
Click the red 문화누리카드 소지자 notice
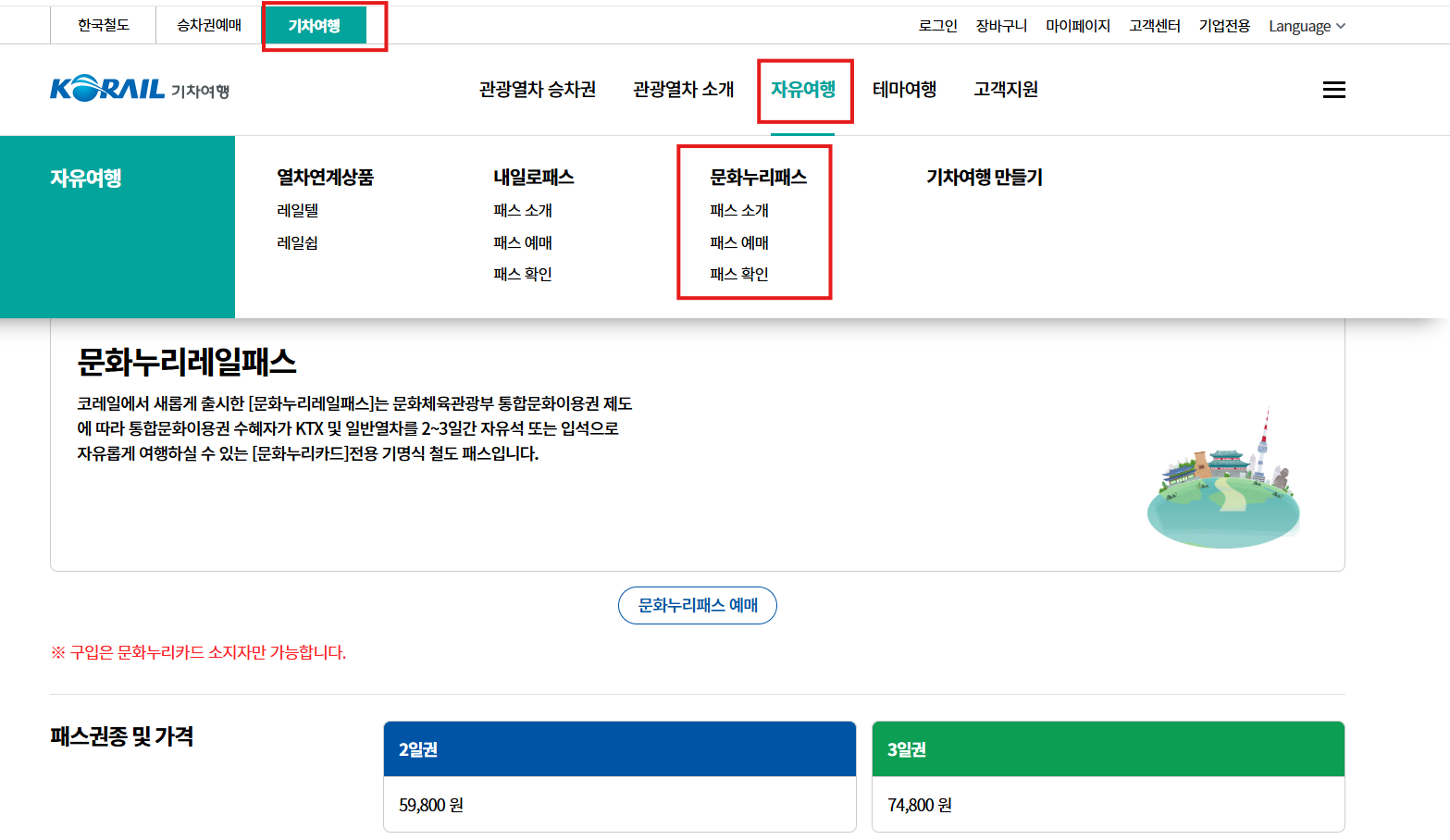click(198, 652)
